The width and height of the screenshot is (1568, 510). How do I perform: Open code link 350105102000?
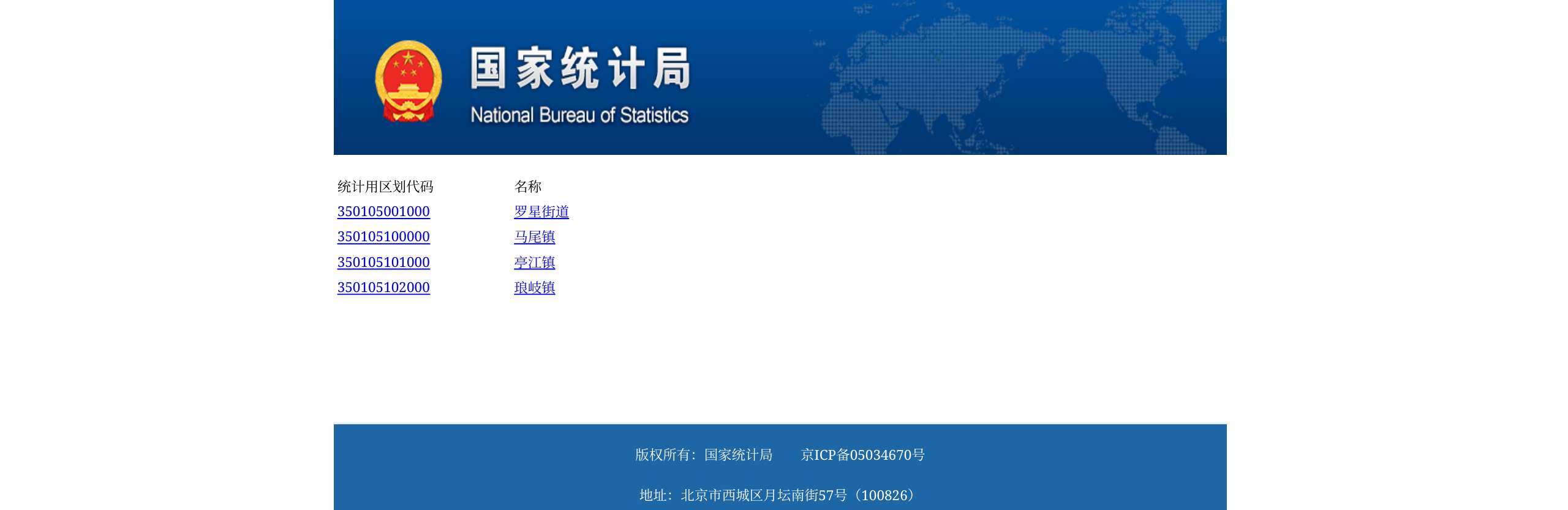(383, 288)
